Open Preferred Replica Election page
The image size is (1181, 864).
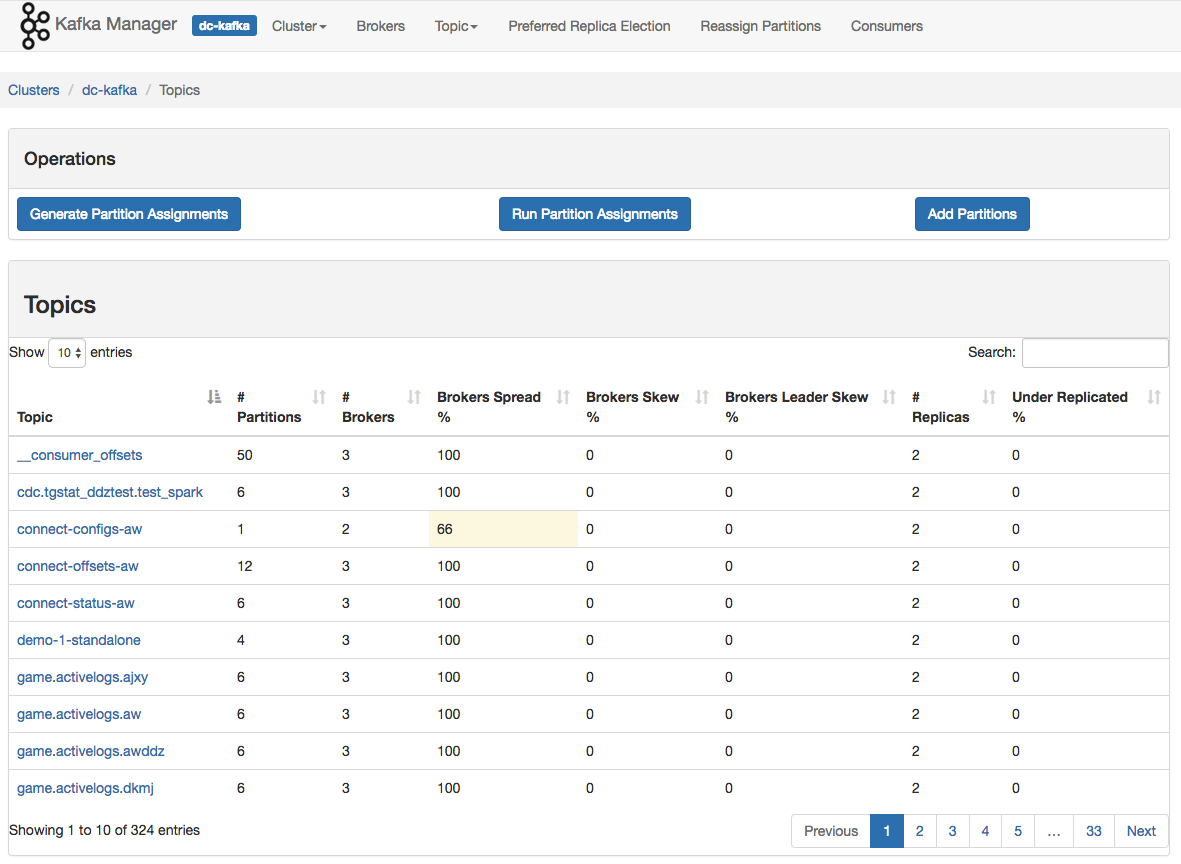(589, 26)
